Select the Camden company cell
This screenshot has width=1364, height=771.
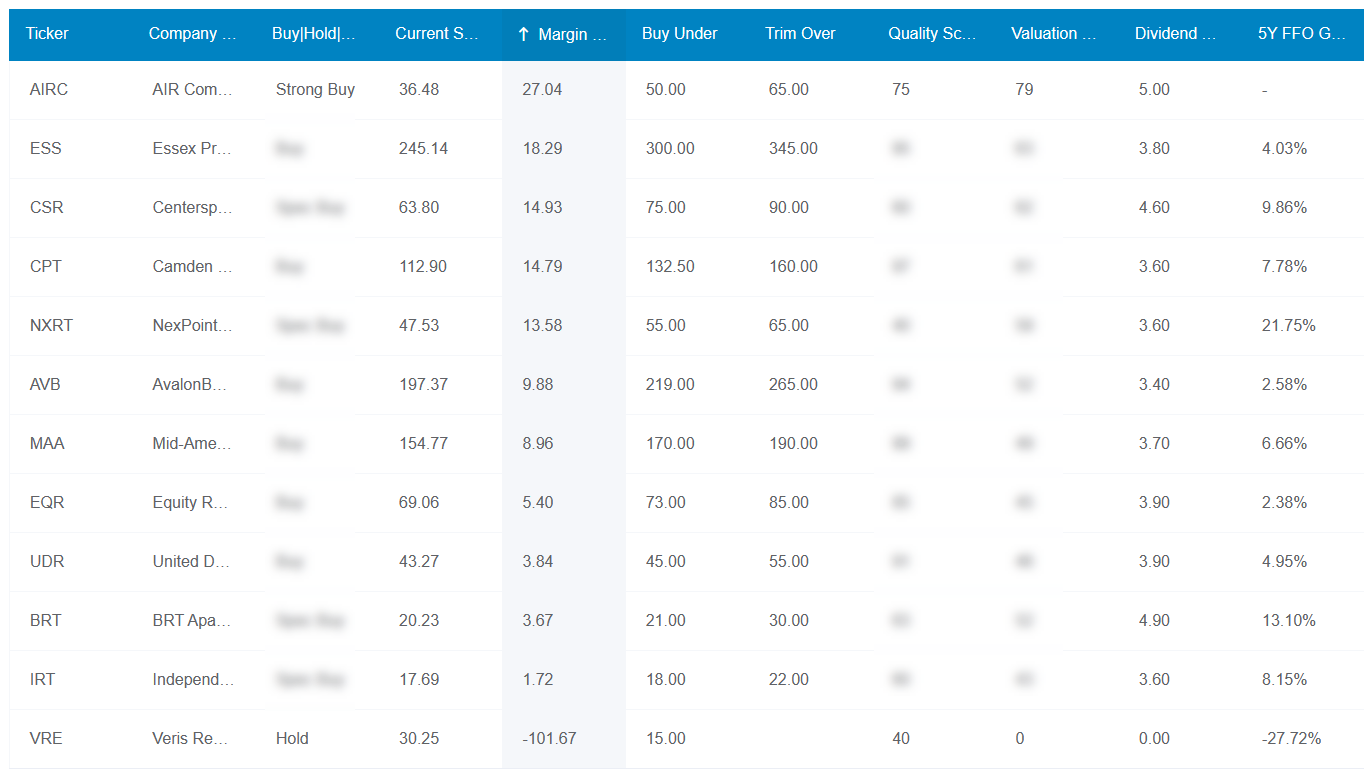[193, 267]
